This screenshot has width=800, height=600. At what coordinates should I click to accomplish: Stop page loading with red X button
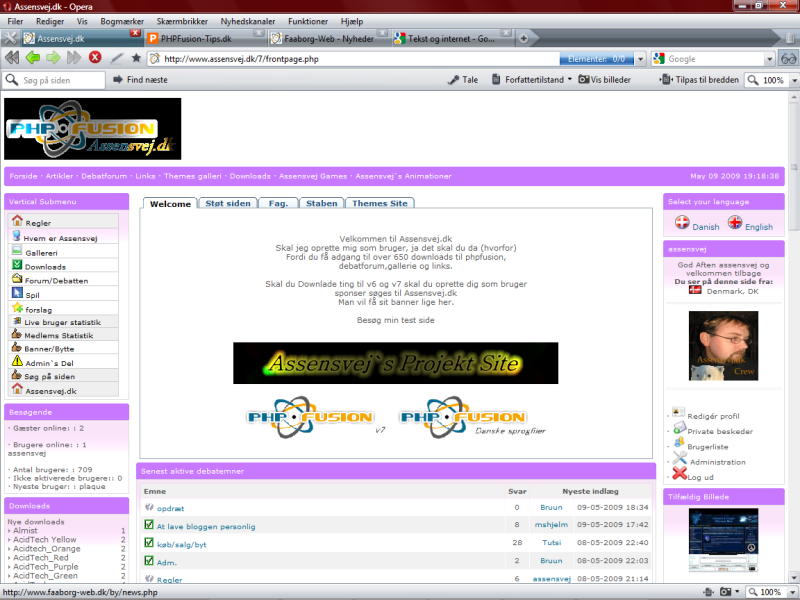tap(95, 58)
